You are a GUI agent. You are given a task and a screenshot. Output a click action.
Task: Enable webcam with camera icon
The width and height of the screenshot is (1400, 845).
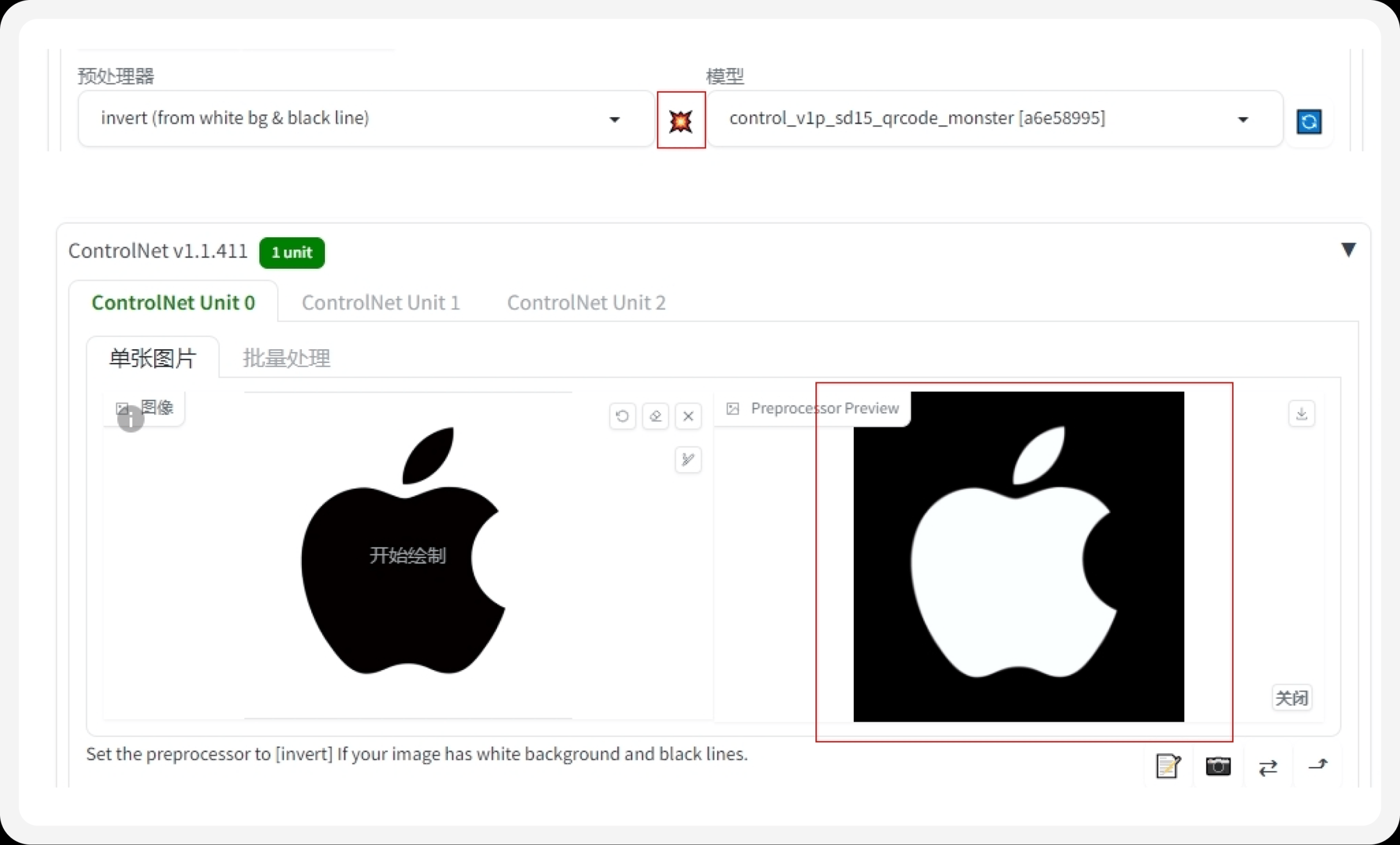pyautogui.click(x=1218, y=766)
